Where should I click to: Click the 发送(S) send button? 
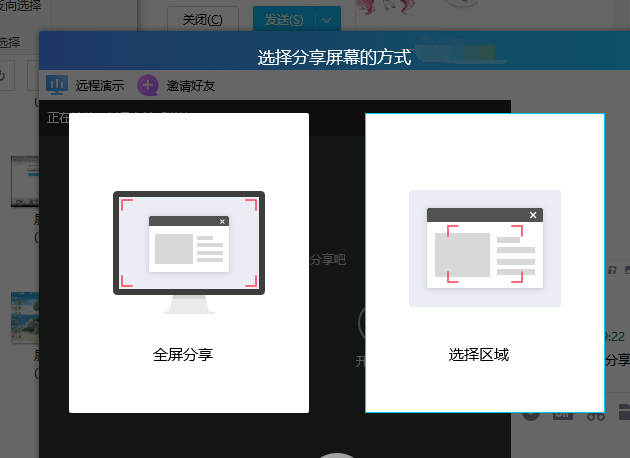coord(284,19)
